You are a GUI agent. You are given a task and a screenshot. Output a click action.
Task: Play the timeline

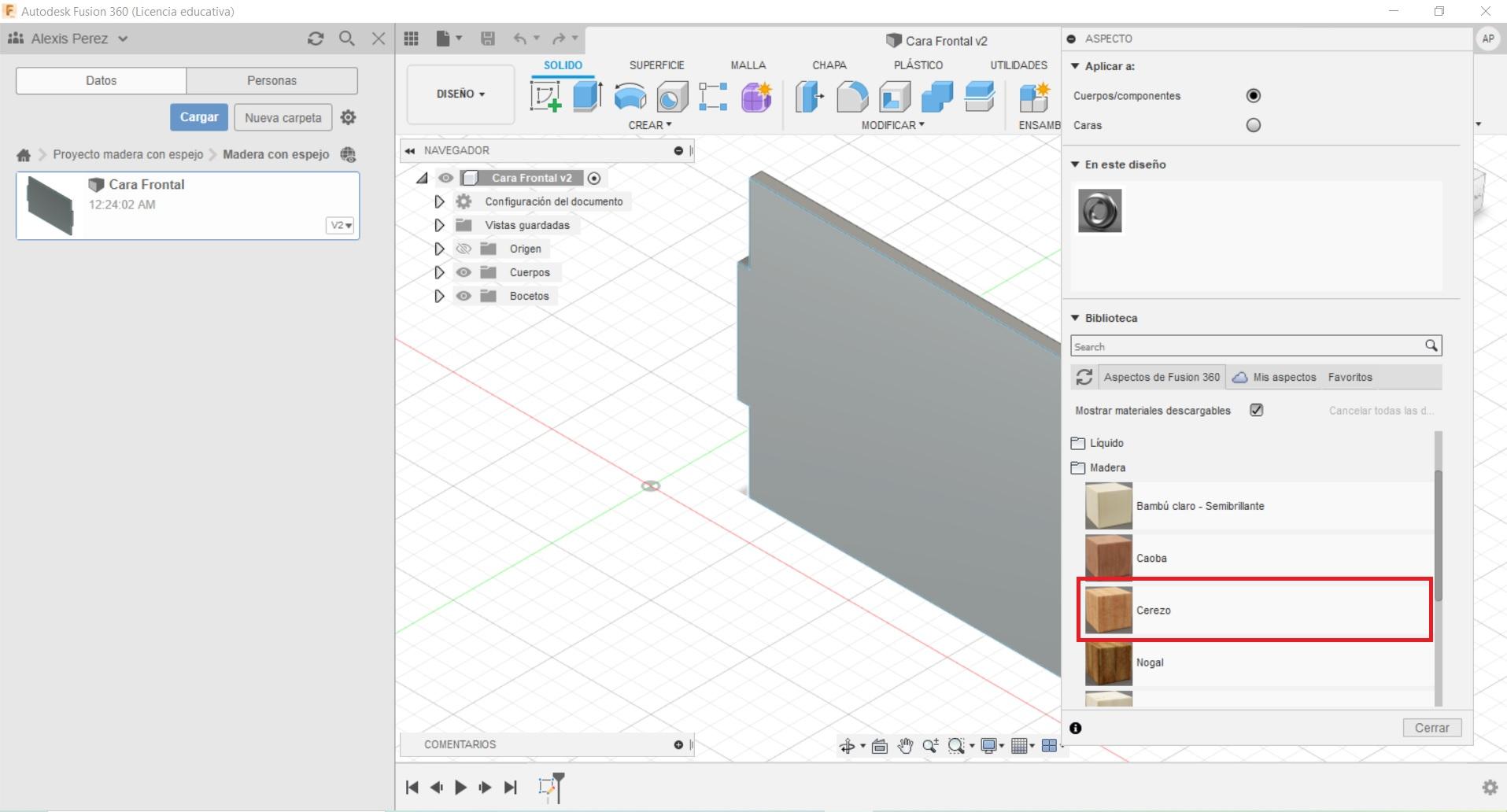[x=460, y=787]
